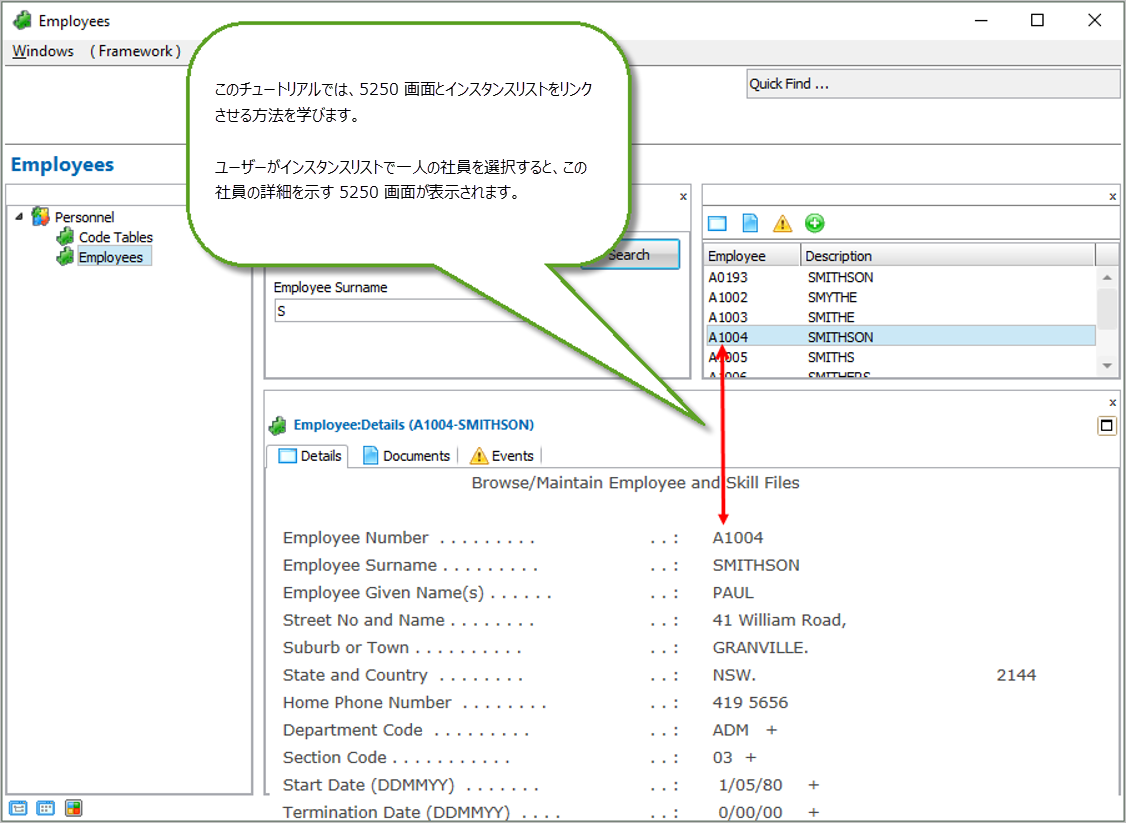This screenshot has width=1126, height=823.
Task: Open Code Tables in the tree
Action: click(x=116, y=237)
